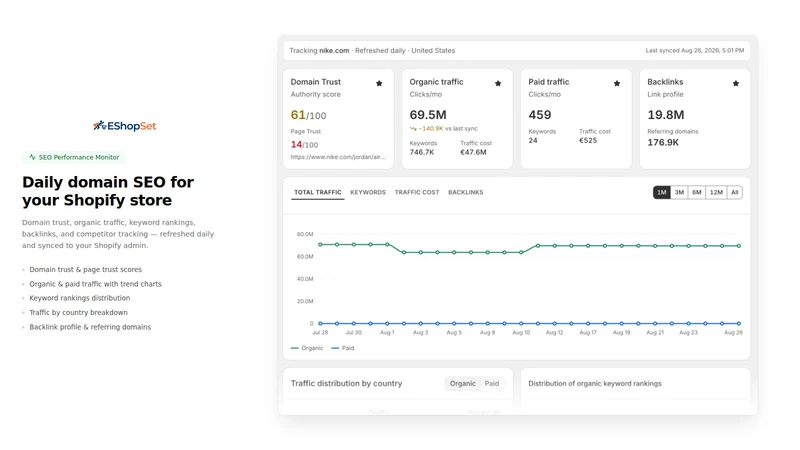The image size is (800, 450).
Task: Switch to the Total Traffic tab
Action: (317, 192)
